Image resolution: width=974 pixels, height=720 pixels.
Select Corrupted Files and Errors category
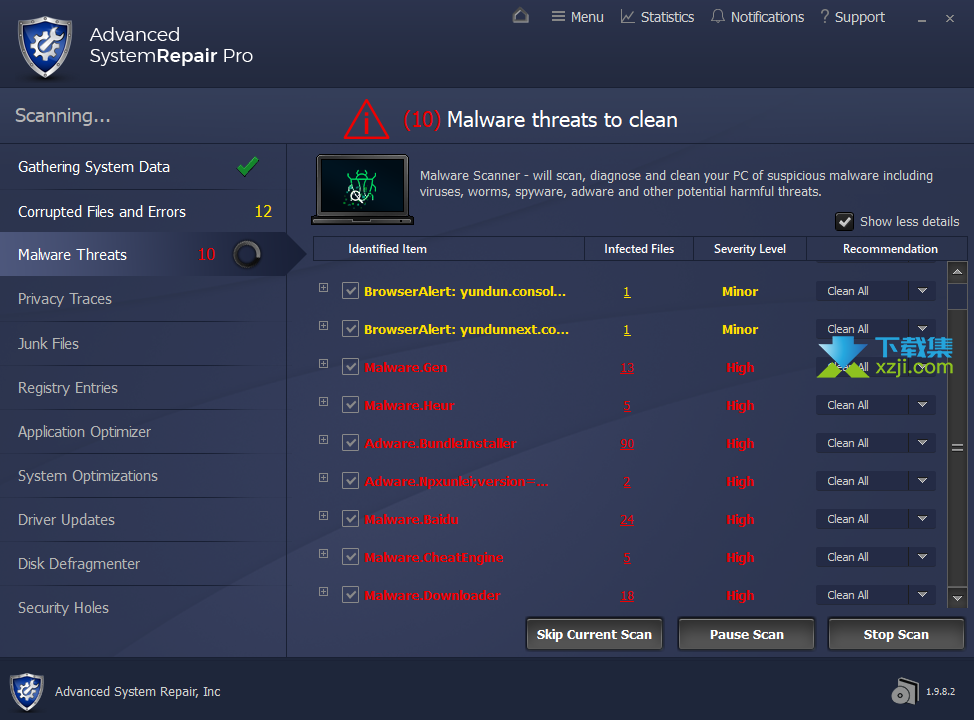coord(143,211)
